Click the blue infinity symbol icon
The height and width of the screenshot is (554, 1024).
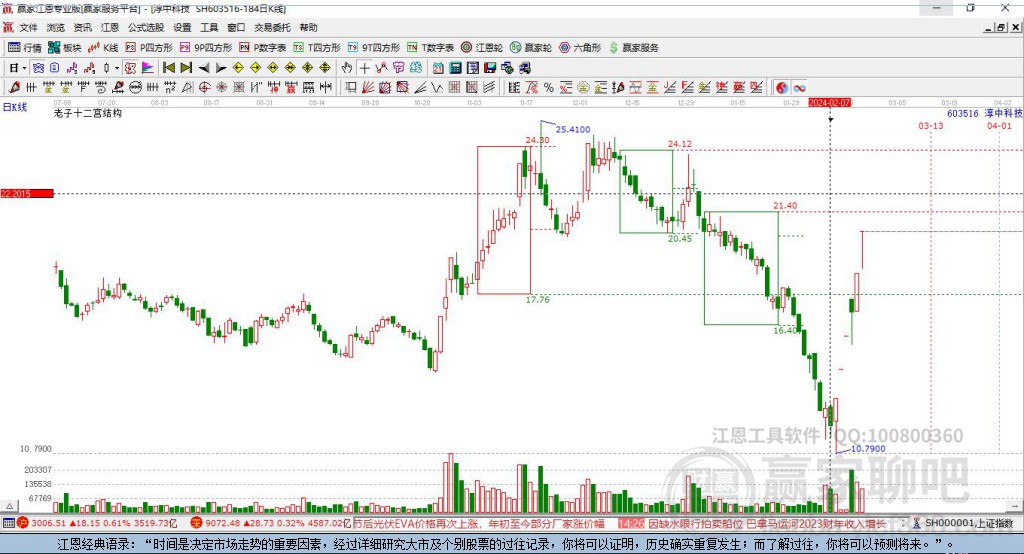[x=799, y=88]
